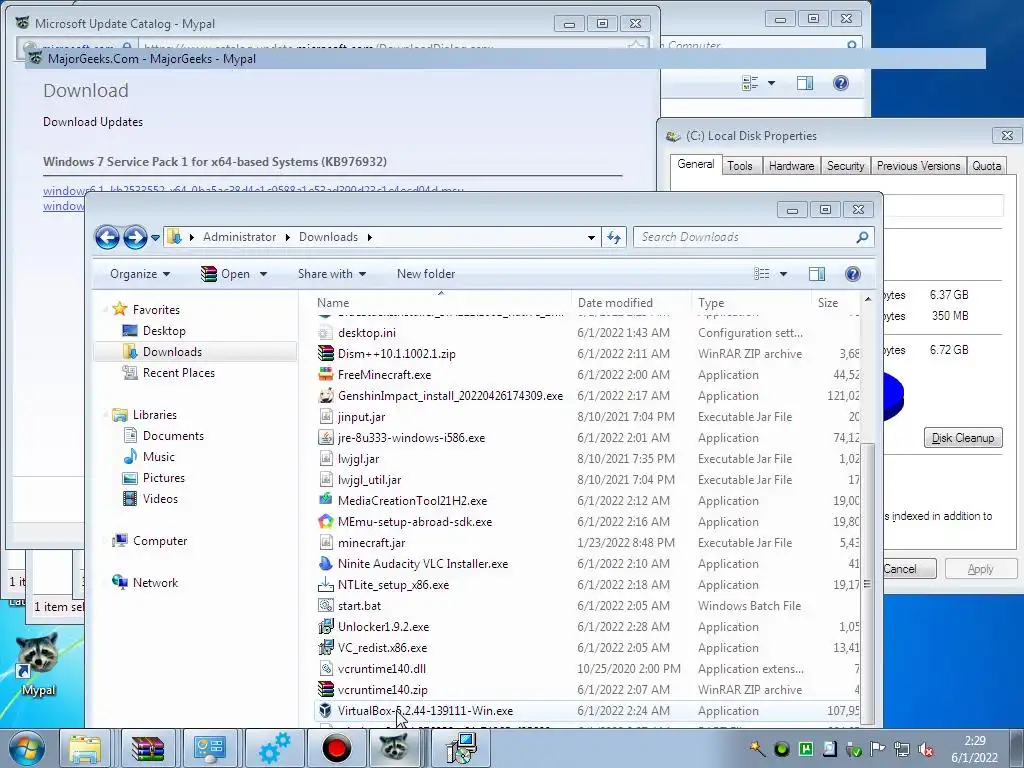The image size is (1024, 768).
Task: Select the vcruntime140.dll file name
Action: pyautogui.click(x=381, y=669)
